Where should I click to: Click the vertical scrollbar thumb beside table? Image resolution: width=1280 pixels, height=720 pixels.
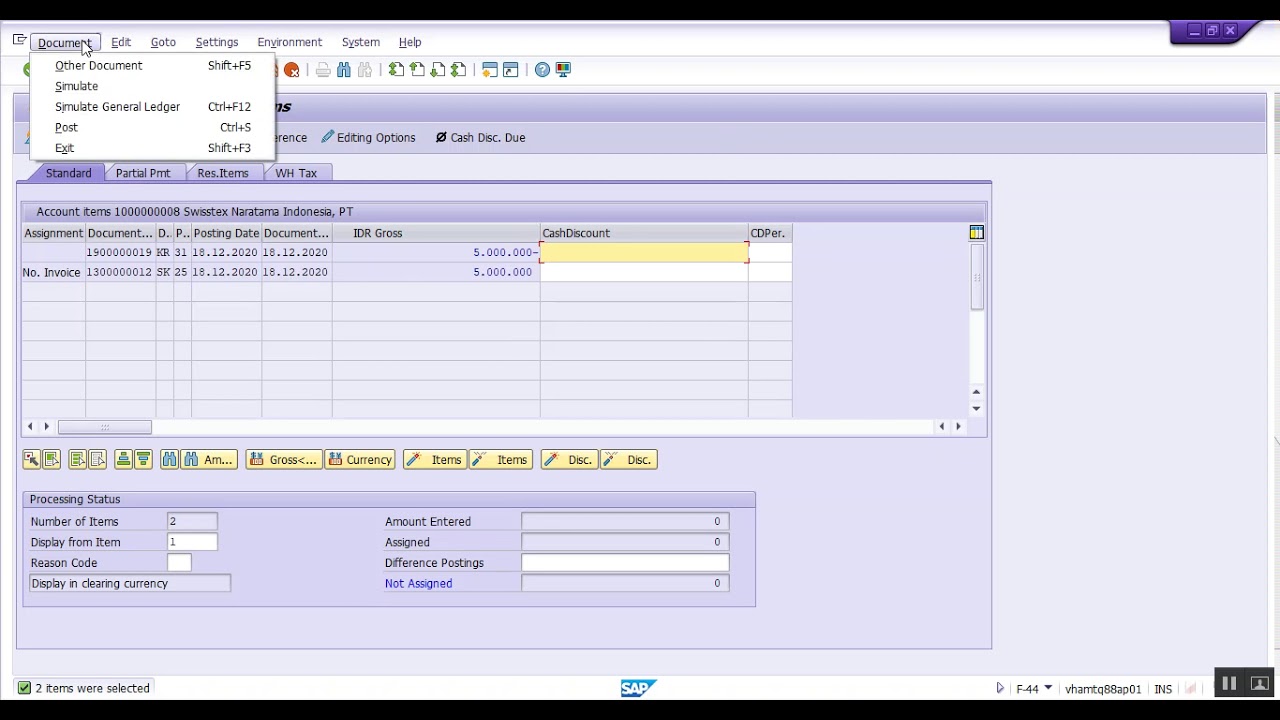(x=976, y=279)
